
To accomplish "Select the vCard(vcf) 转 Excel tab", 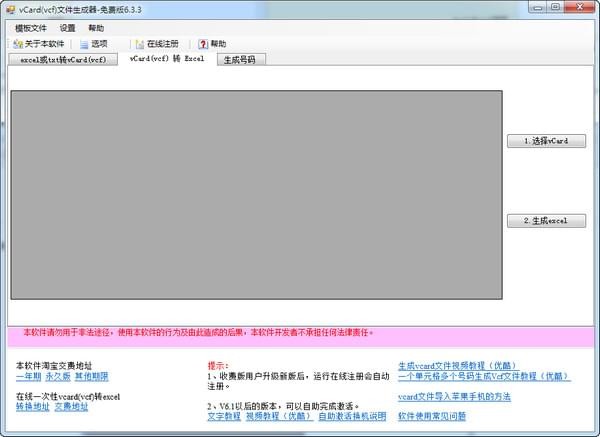I will (x=167, y=59).
